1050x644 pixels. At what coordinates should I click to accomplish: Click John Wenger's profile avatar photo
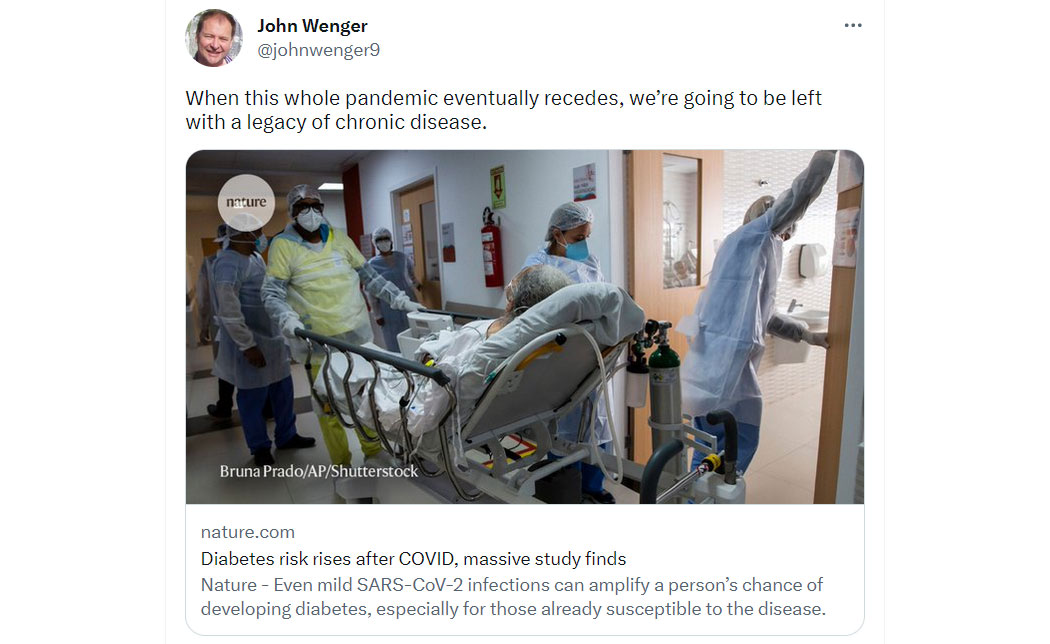coord(214,38)
